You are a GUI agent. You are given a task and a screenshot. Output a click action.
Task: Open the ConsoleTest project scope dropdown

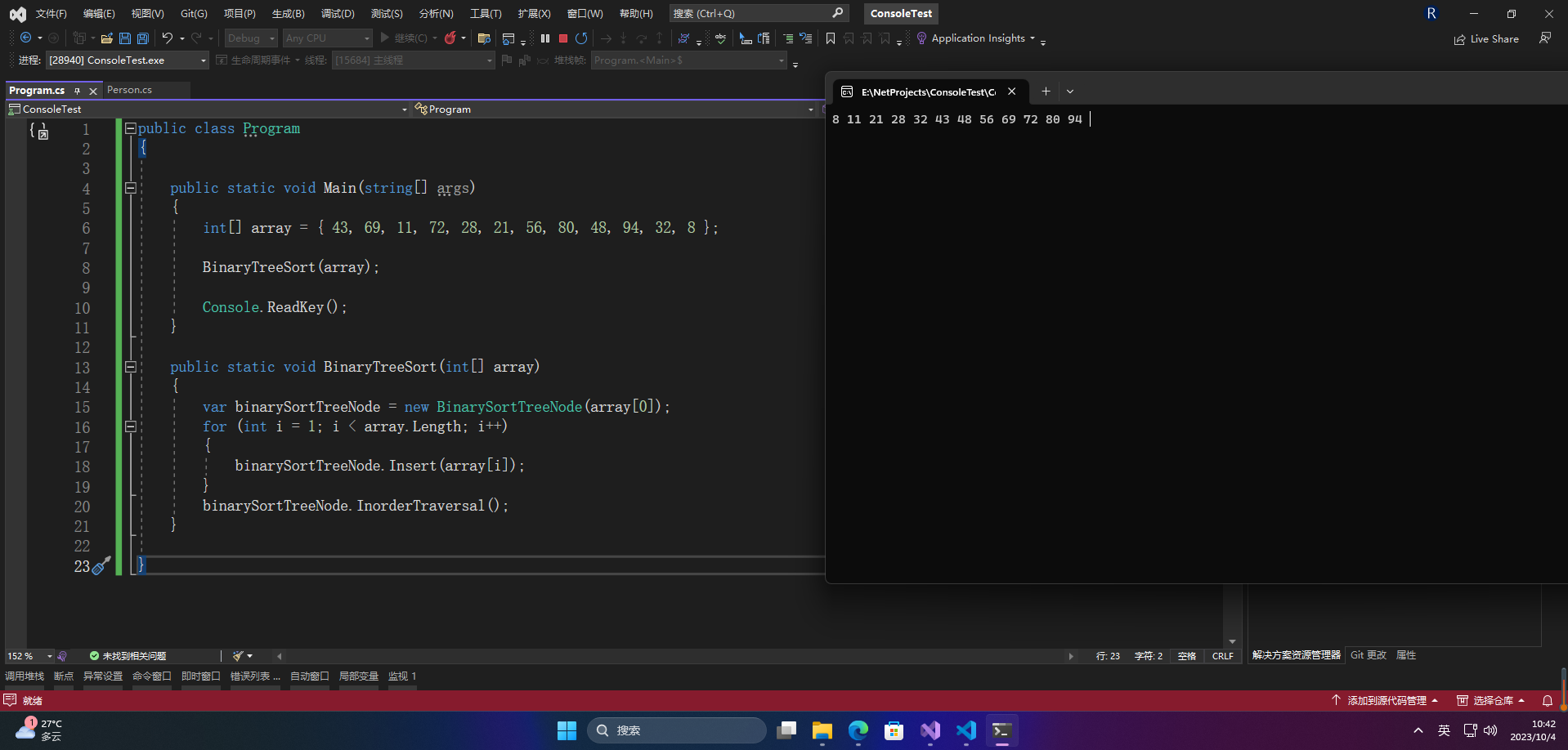tap(208, 109)
